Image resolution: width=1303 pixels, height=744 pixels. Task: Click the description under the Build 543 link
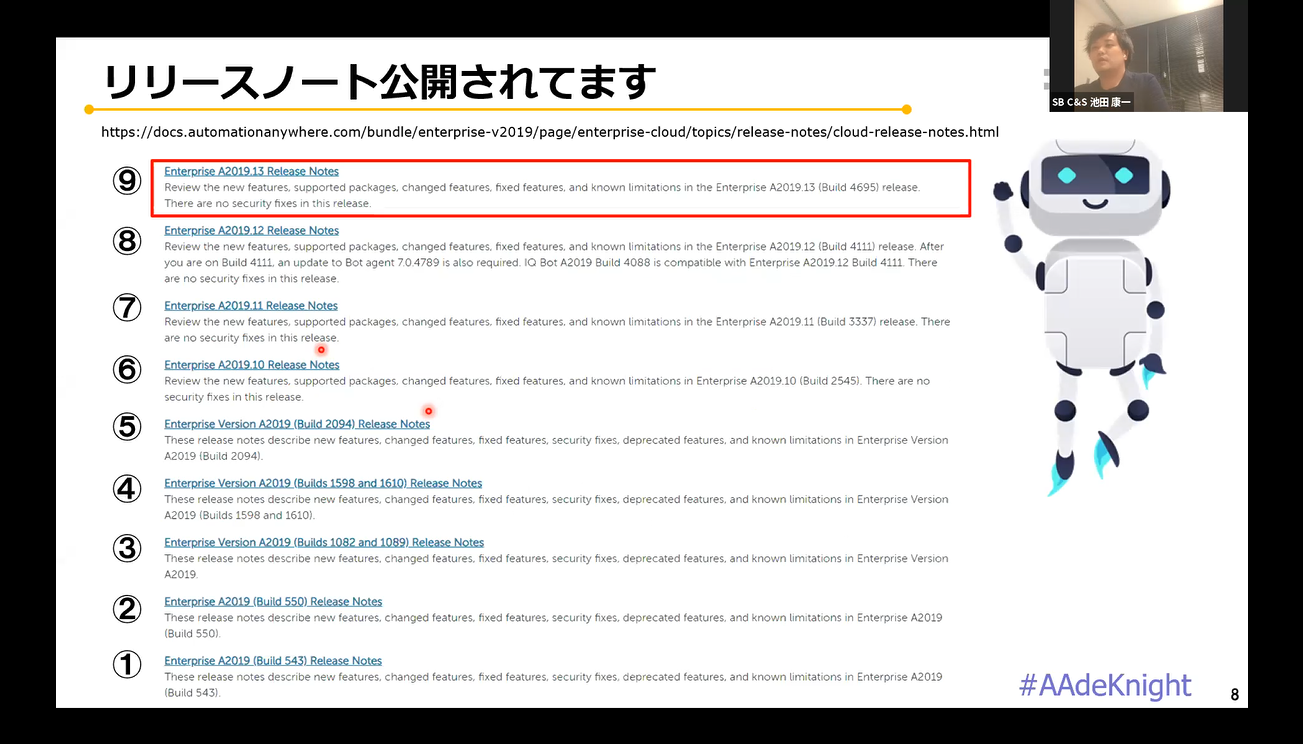553,684
